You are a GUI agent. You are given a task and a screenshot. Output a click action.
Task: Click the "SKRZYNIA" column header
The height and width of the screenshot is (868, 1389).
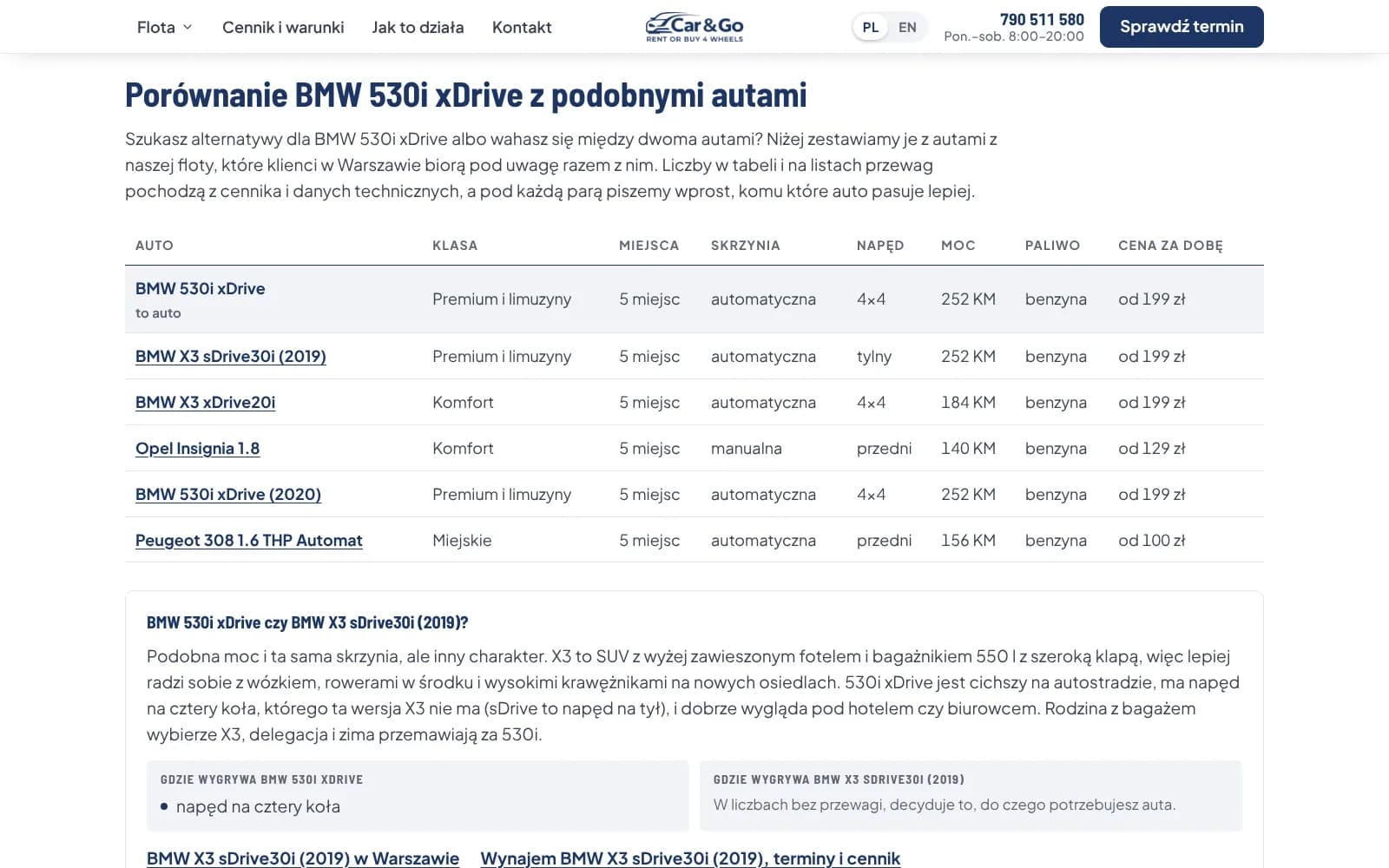746,246
